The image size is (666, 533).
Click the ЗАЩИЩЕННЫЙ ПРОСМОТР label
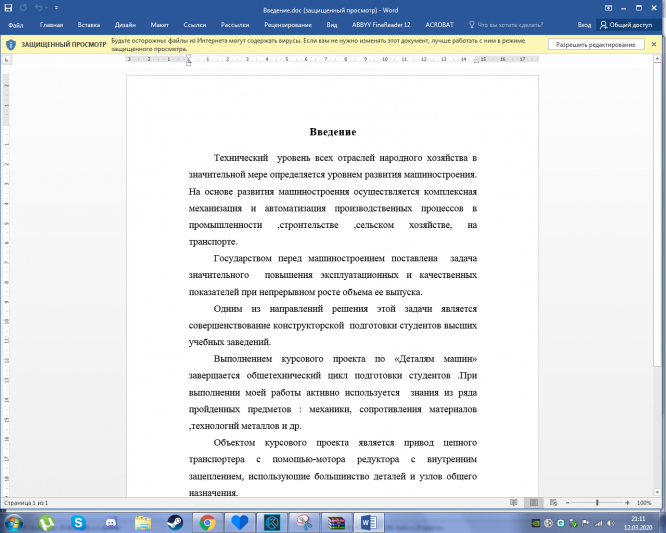[64, 45]
